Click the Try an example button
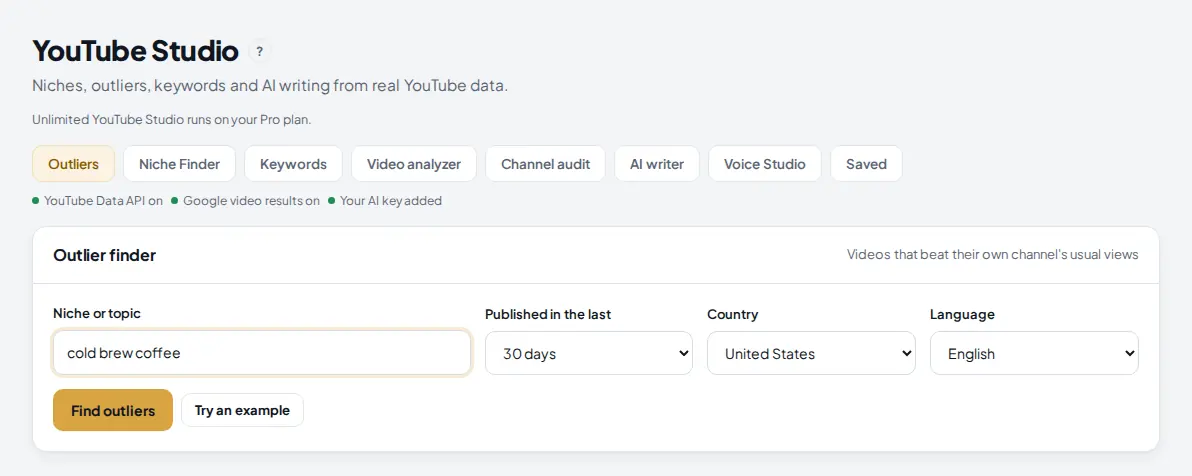The width and height of the screenshot is (1192, 476). (x=243, y=411)
